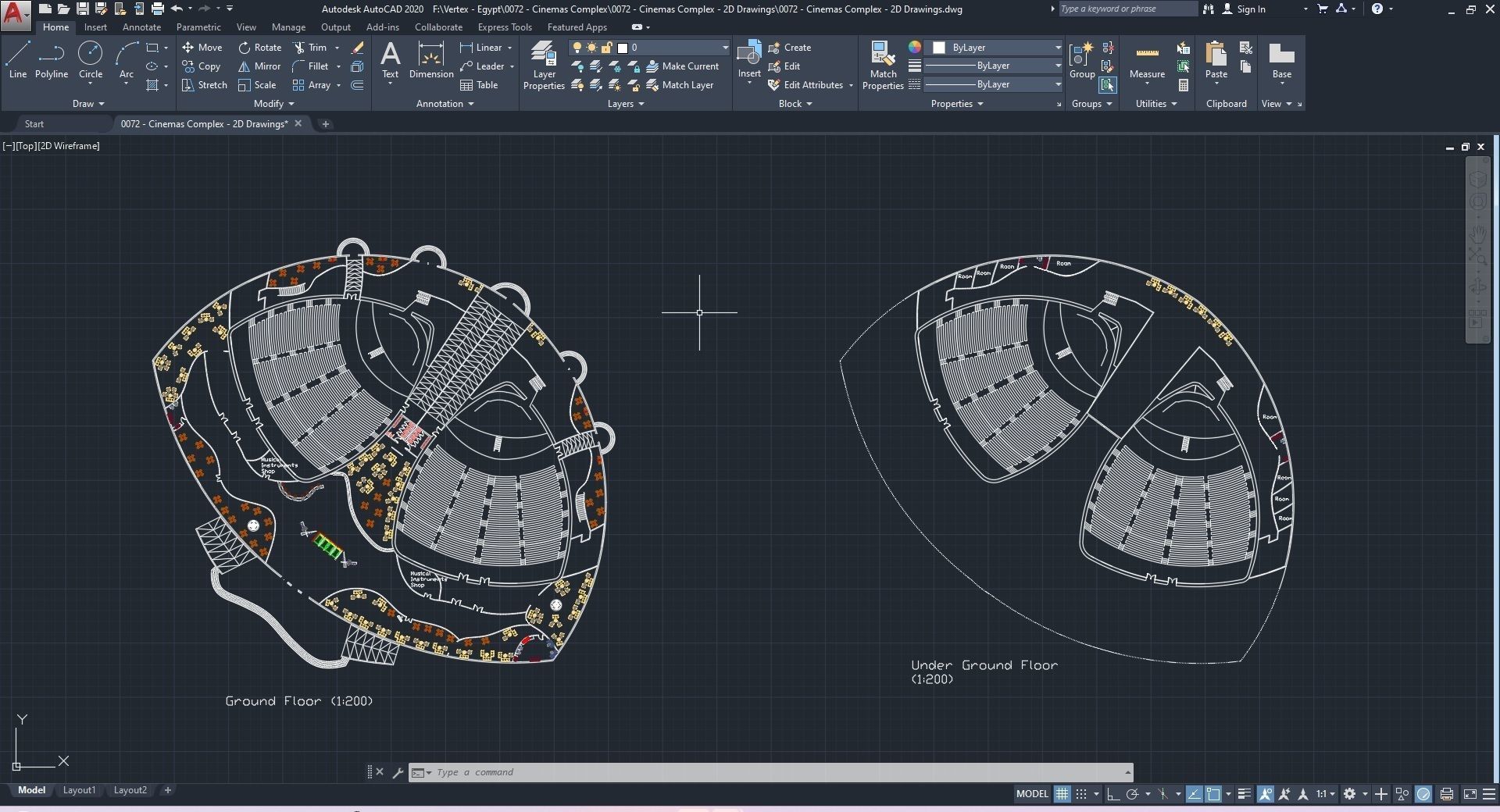Toggle lineweight display in status bar
Image resolution: width=1500 pixels, height=812 pixels.
coord(1245,794)
